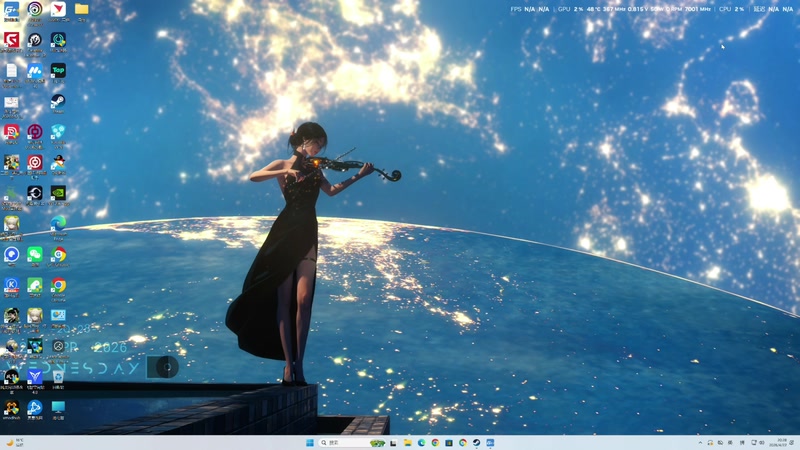Open Microsoft Edge from the taskbar
This screenshot has width=800, height=450.
pos(421,443)
